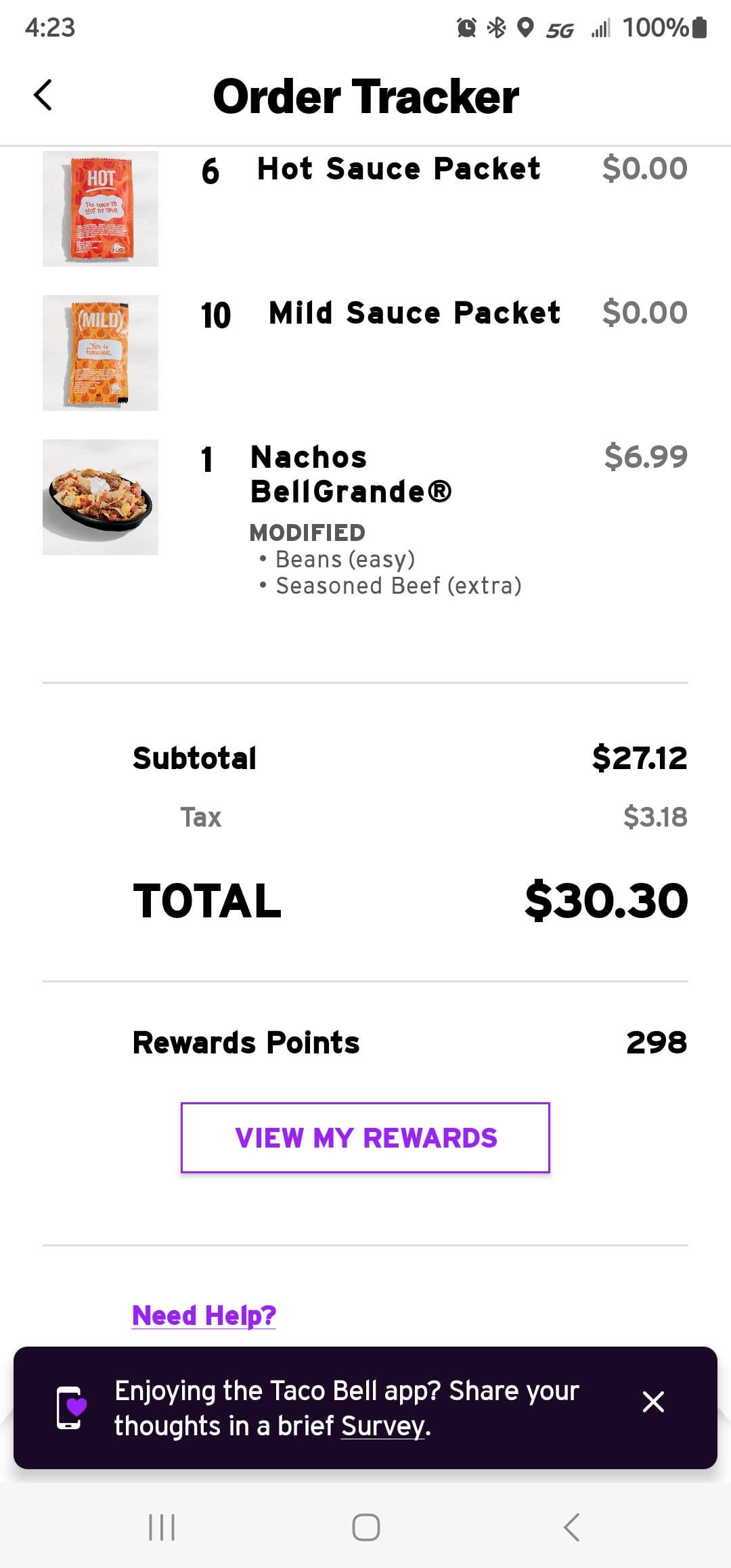Dismiss the survey banner with the X
Screen dimensions: 731x1568
point(653,1401)
